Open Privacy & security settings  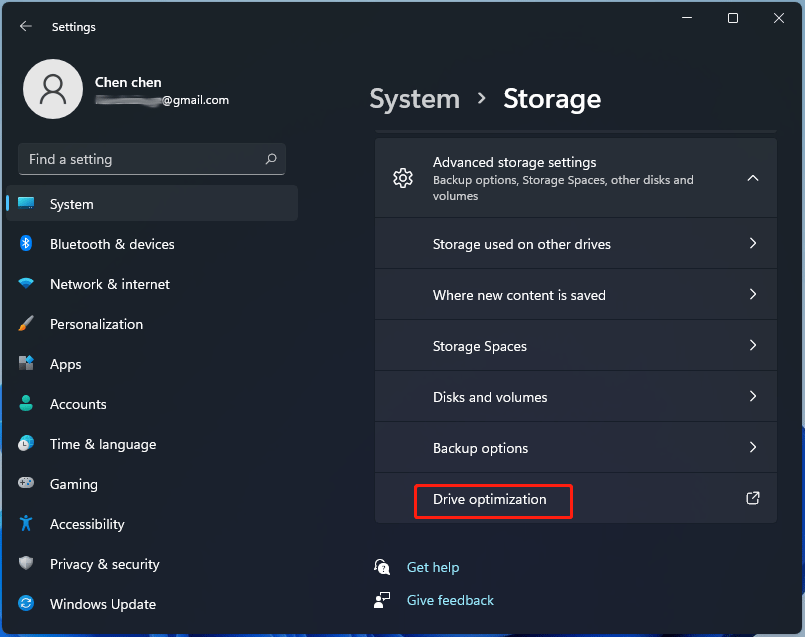coord(152,564)
